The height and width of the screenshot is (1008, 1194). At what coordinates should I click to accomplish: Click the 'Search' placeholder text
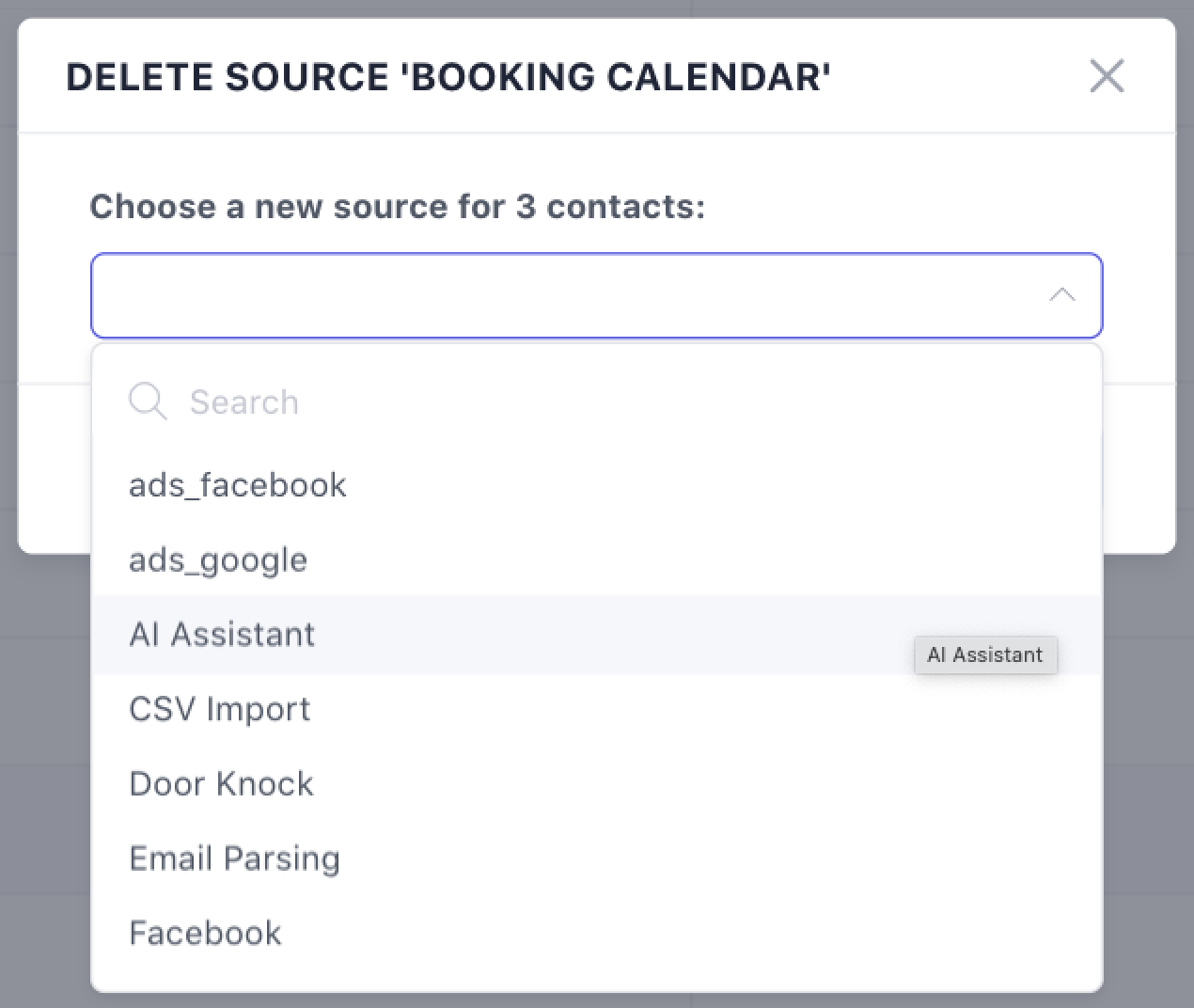point(244,402)
